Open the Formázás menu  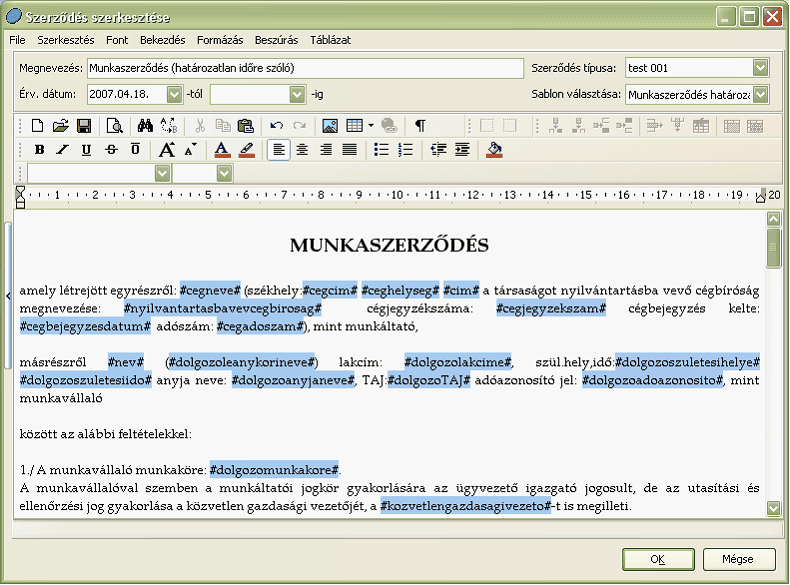[x=220, y=40]
